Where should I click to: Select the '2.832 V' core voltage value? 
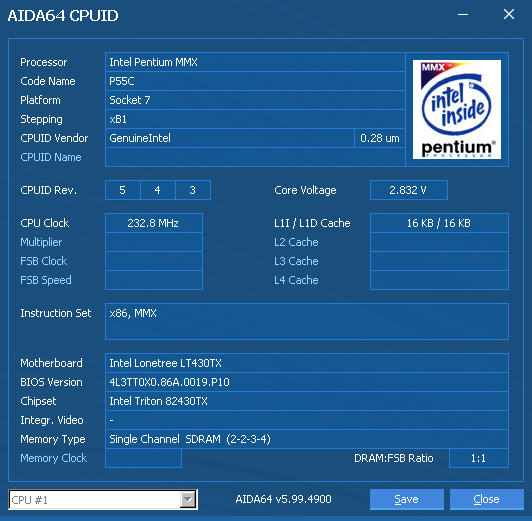(408, 190)
